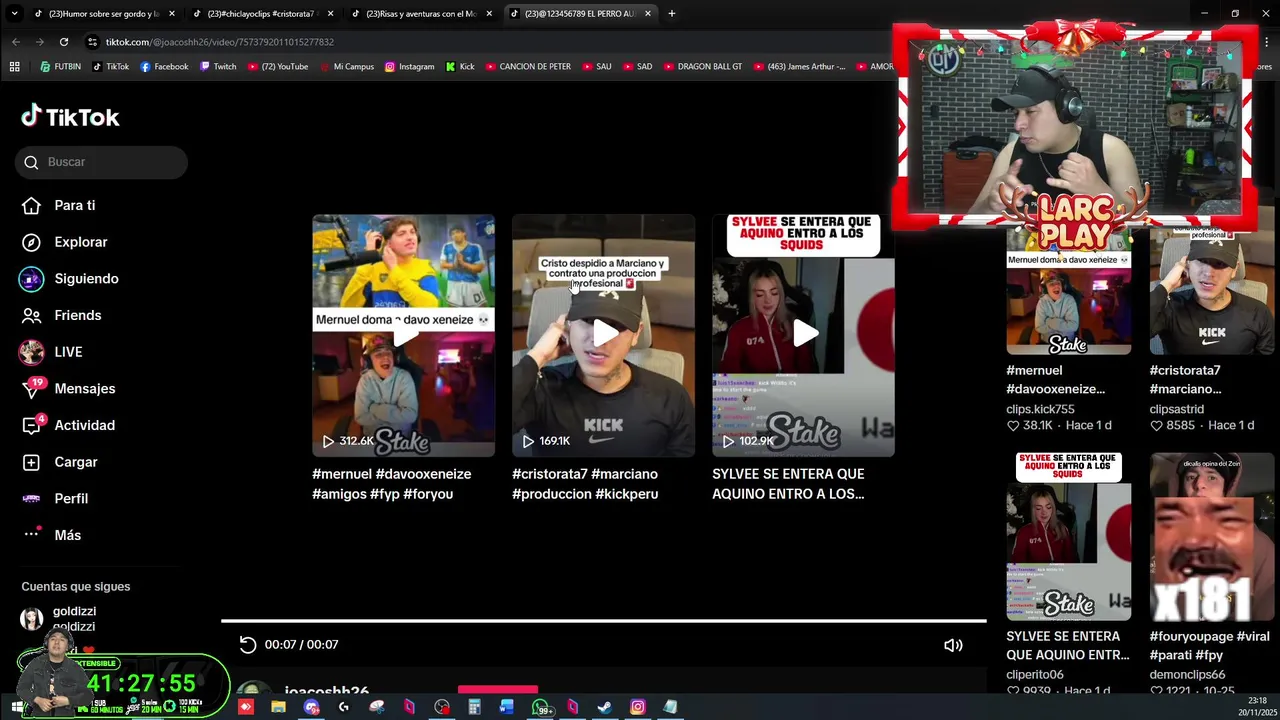
Task: Open File Explorer from the taskbar
Action: pyautogui.click(x=278, y=707)
